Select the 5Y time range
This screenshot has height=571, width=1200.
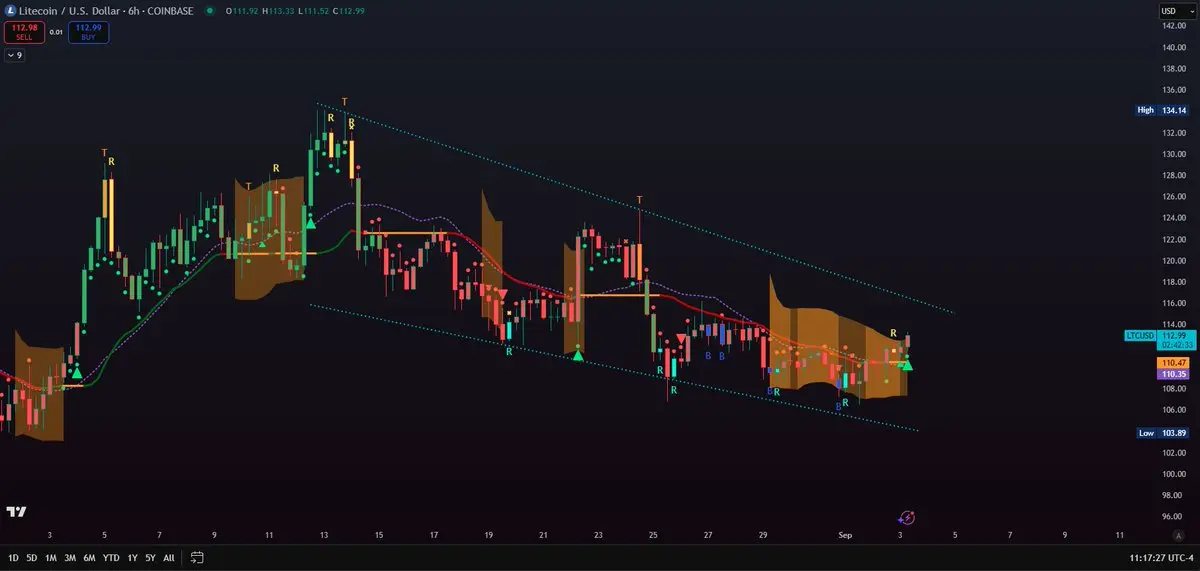click(150, 557)
